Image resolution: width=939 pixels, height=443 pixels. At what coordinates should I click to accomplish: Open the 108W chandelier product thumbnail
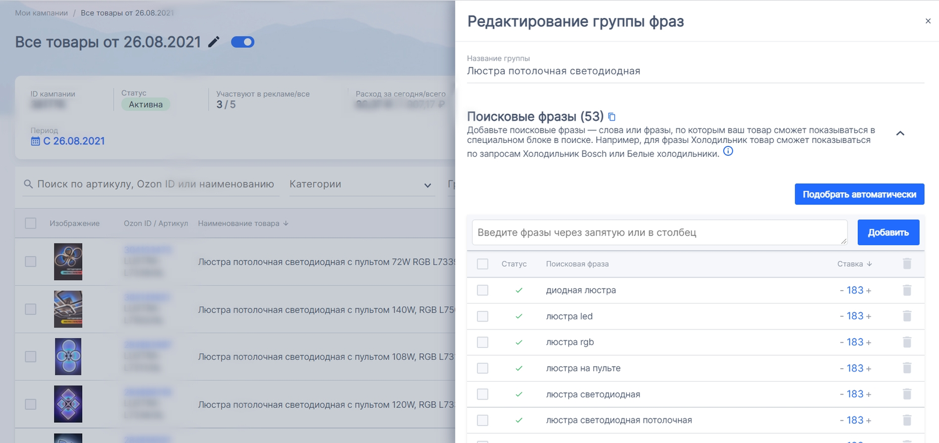(68, 357)
